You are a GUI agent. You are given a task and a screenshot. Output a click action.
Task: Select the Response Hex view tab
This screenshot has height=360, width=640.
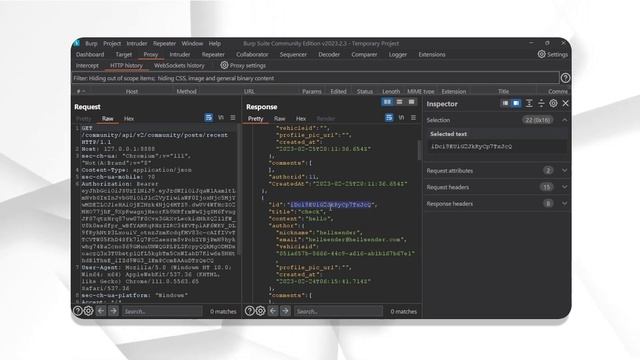pyautogui.click(x=301, y=118)
